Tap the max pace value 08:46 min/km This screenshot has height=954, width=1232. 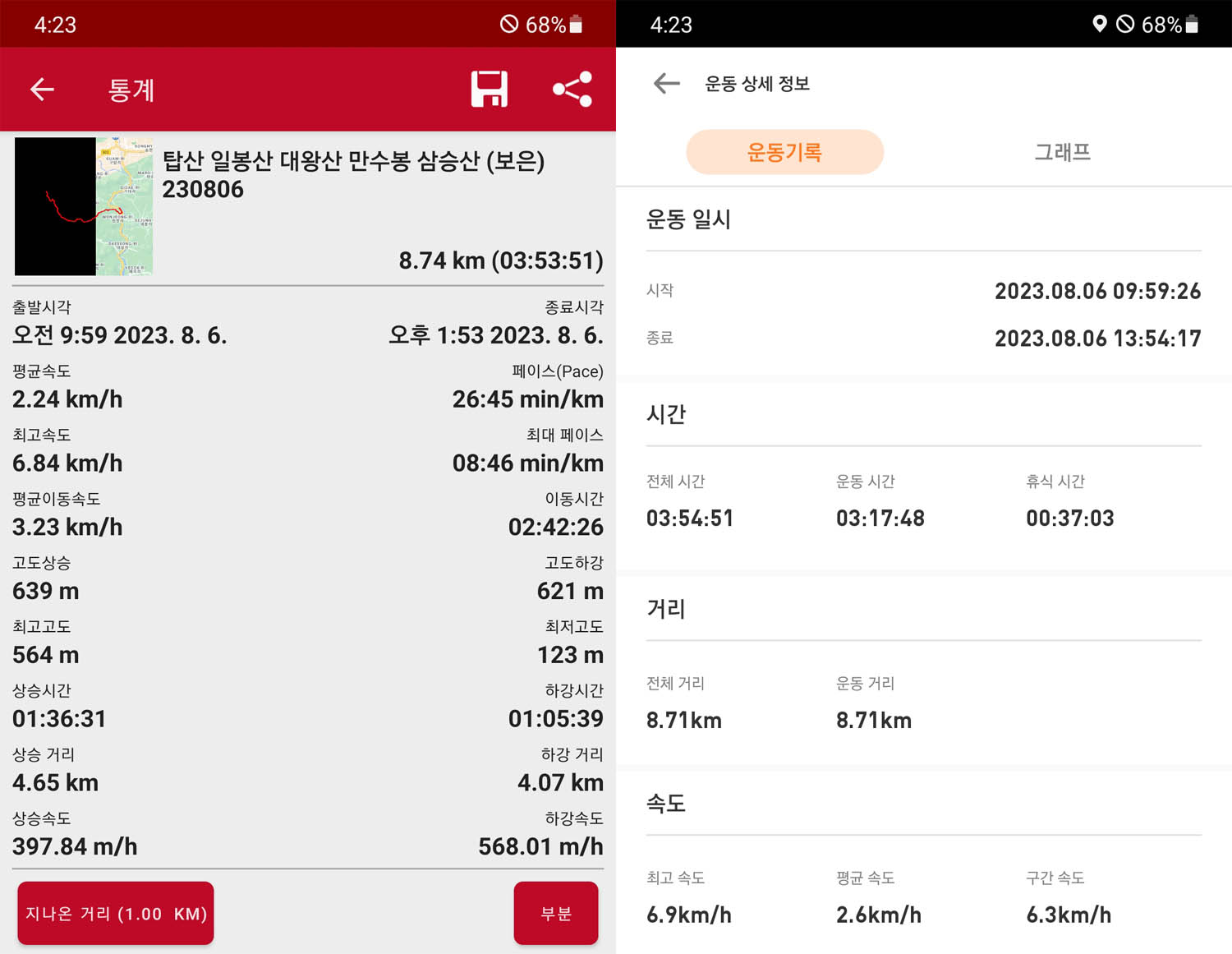(x=528, y=463)
